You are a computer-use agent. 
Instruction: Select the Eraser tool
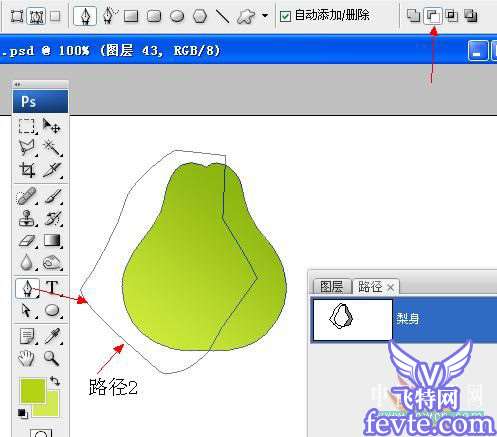coord(27,241)
